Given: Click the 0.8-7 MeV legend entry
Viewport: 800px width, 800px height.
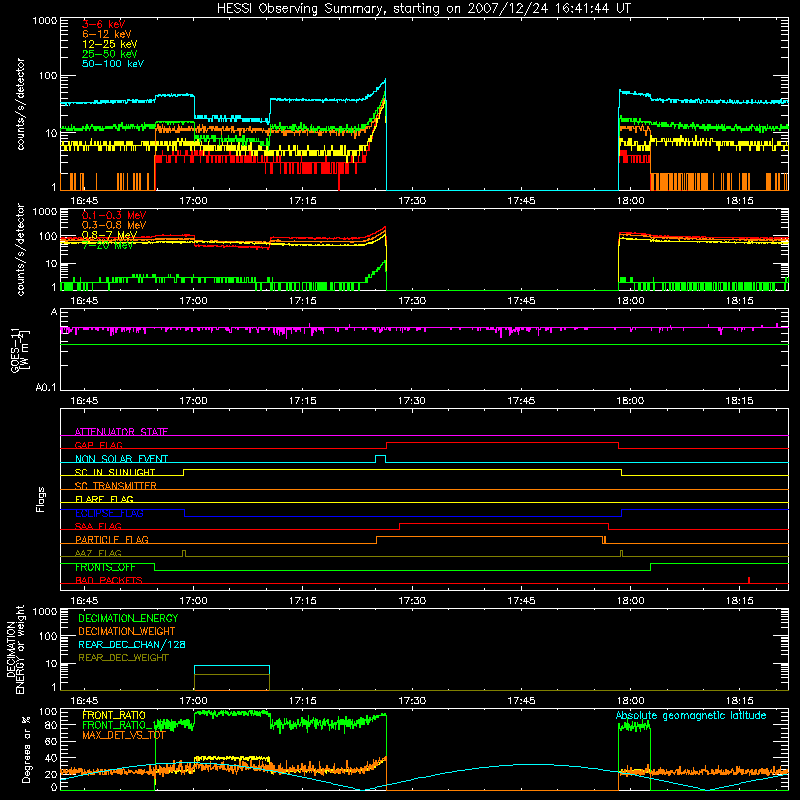Looking at the screenshot, I should coord(109,235).
